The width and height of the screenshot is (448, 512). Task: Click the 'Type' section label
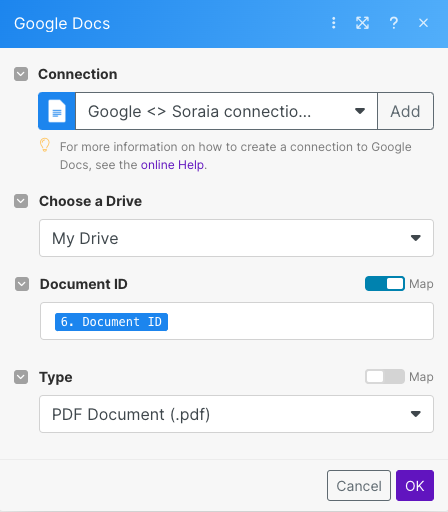coord(56,377)
